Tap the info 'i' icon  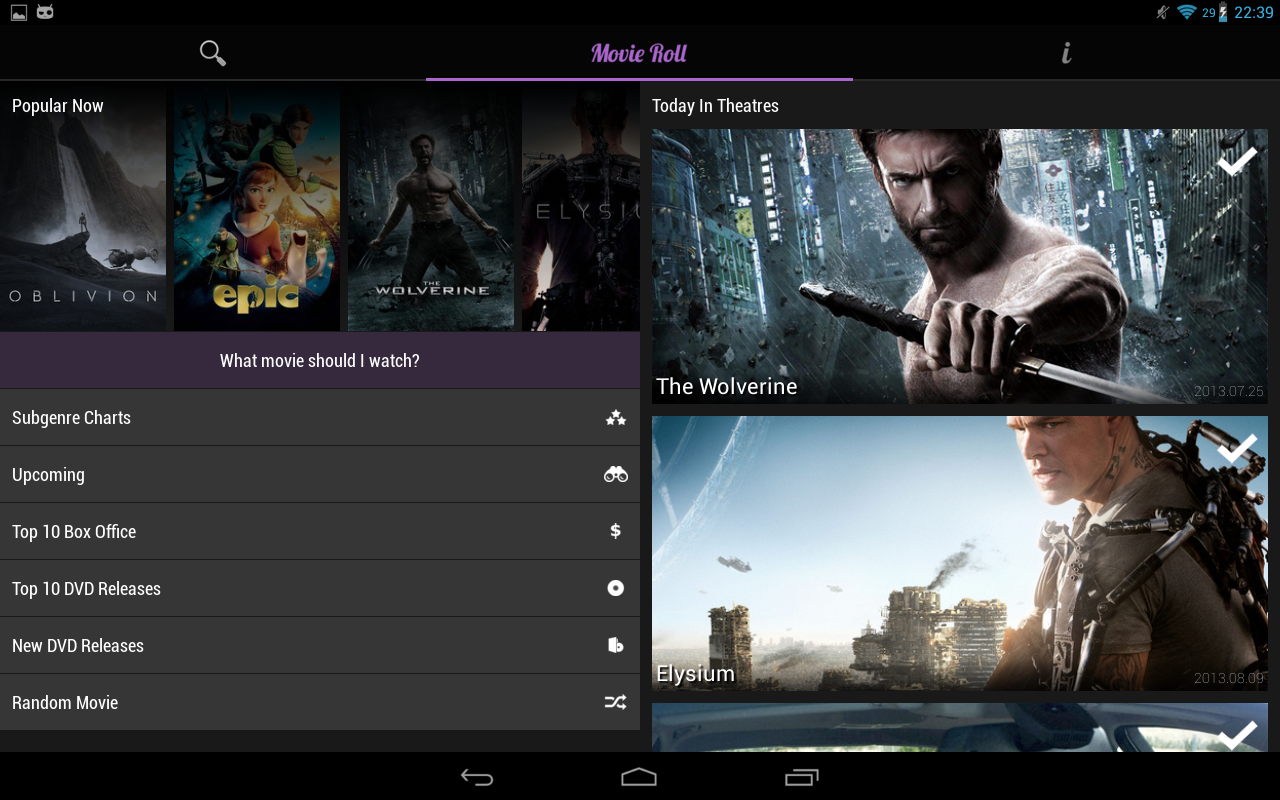coord(1066,53)
